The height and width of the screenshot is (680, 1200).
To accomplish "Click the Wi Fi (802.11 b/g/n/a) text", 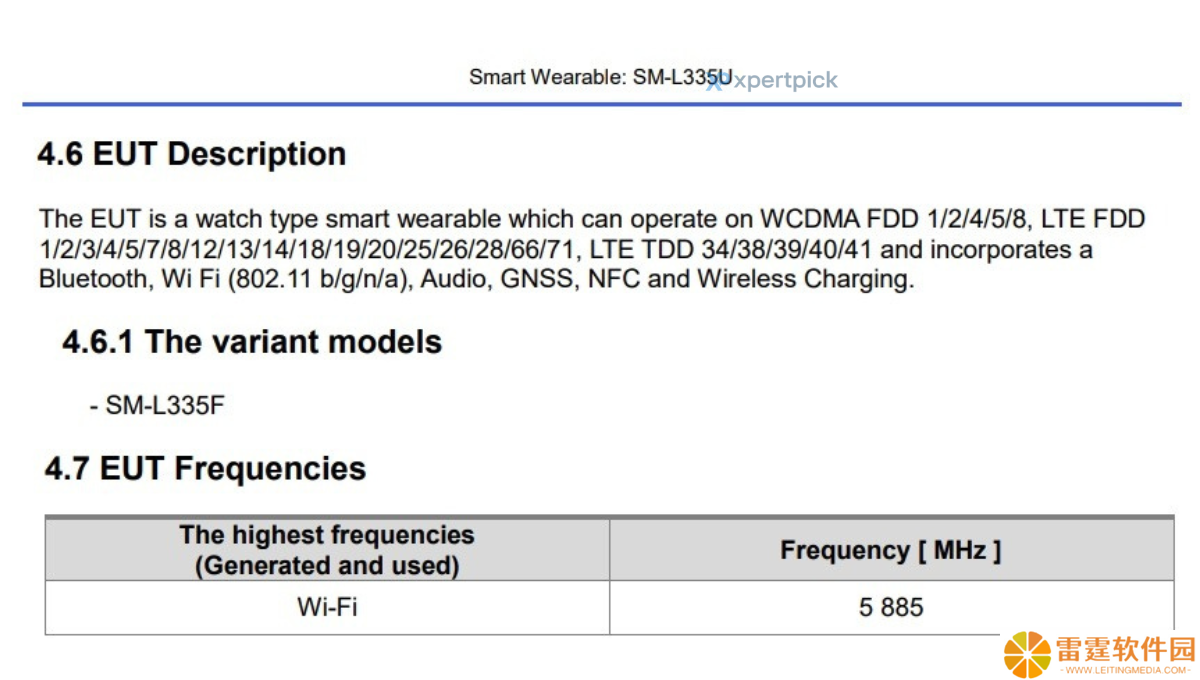I will tap(285, 279).
